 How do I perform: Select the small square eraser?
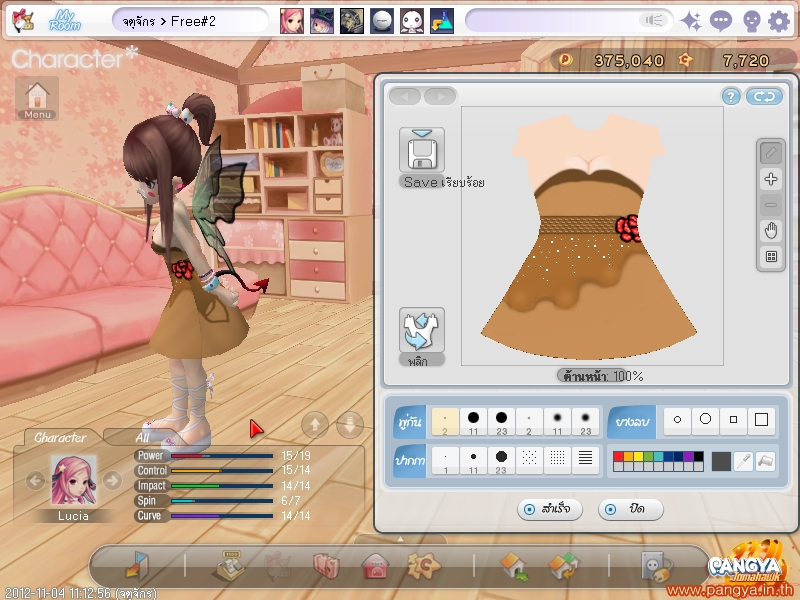coord(734,420)
